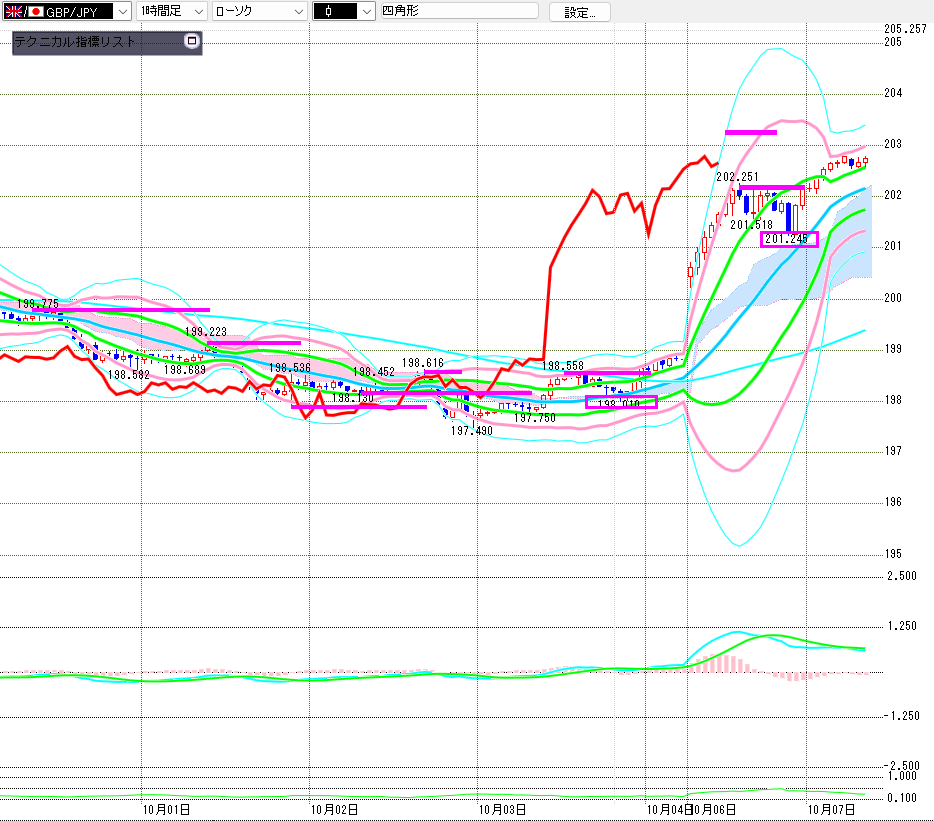
Task: Click the 設定 settings button
Action: click(579, 12)
